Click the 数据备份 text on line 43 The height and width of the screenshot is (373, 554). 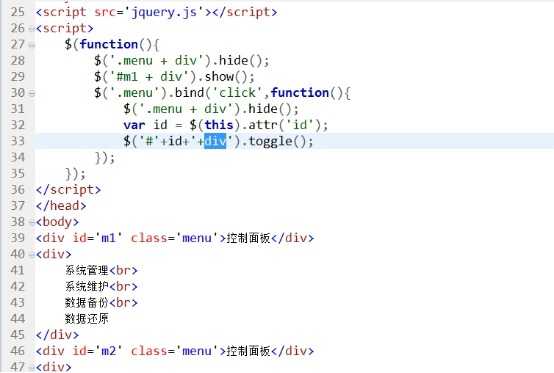pyautogui.click(x=87, y=303)
